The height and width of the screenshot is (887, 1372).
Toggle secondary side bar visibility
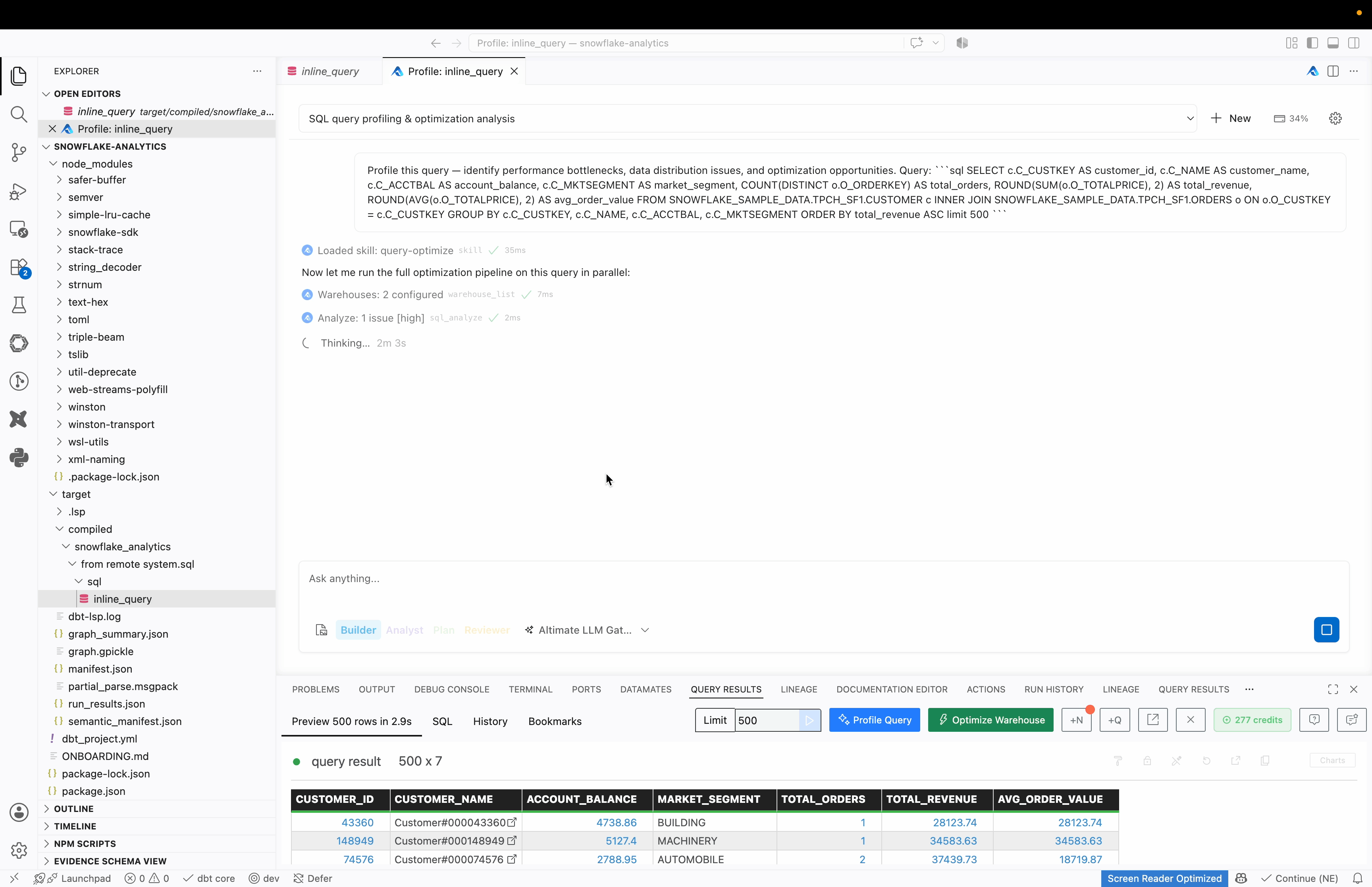click(1354, 42)
